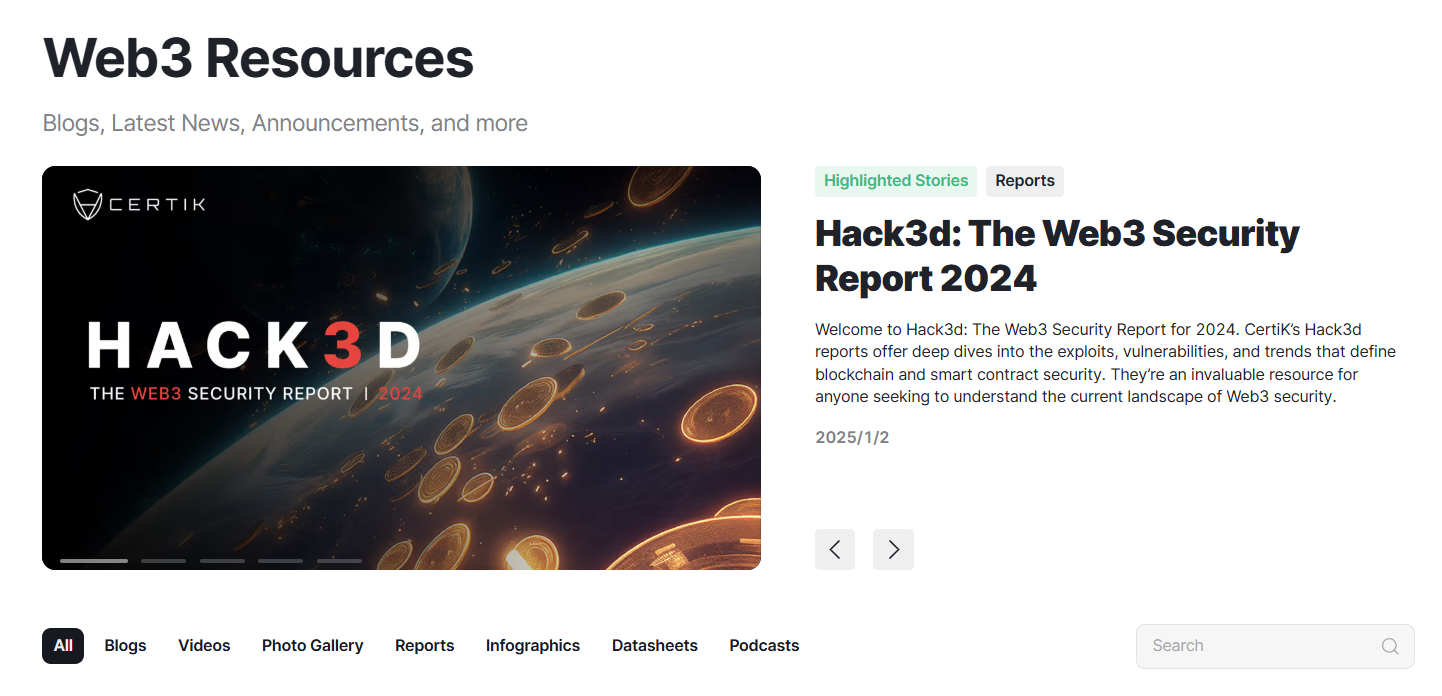Viewport: 1442px width, 696px height.
Task: Switch to the Infographics tab
Action: pyautogui.click(x=533, y=646)
